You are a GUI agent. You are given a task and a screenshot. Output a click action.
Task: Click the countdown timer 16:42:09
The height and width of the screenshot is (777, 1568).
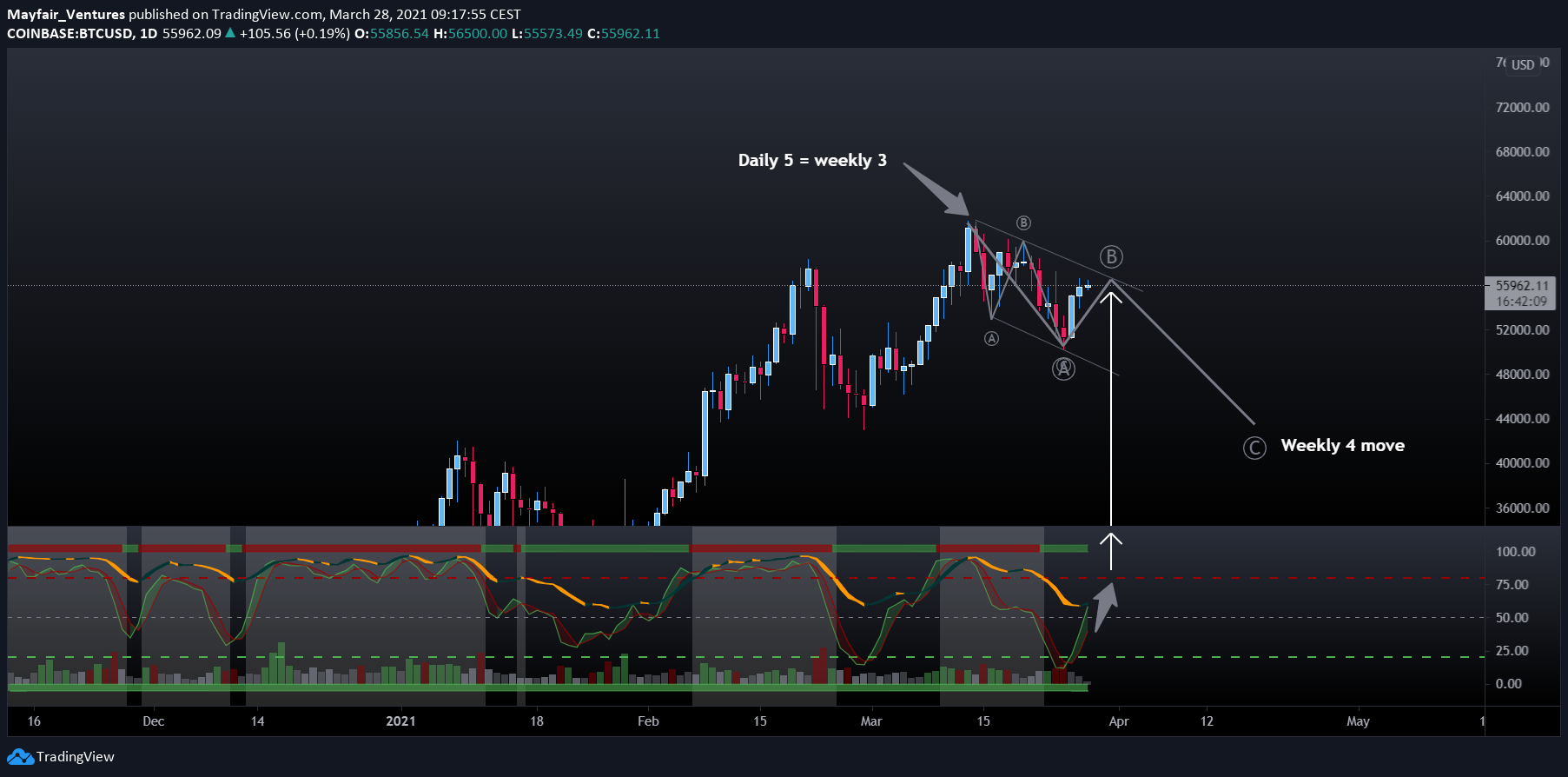1522,302
